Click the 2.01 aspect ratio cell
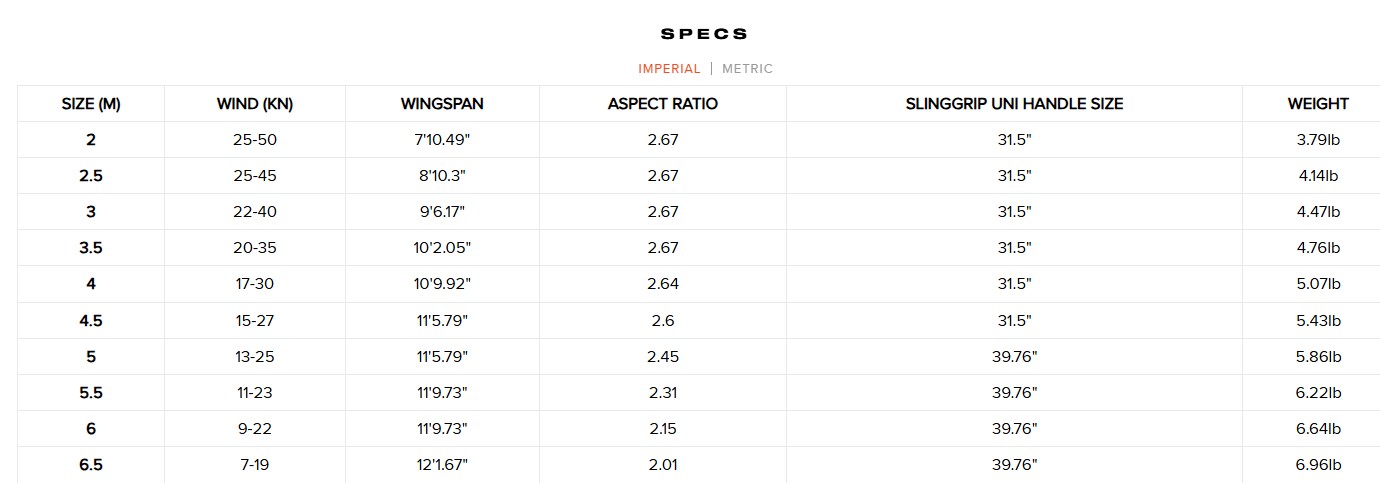The image size is (1380, 483). pos(663,465)
